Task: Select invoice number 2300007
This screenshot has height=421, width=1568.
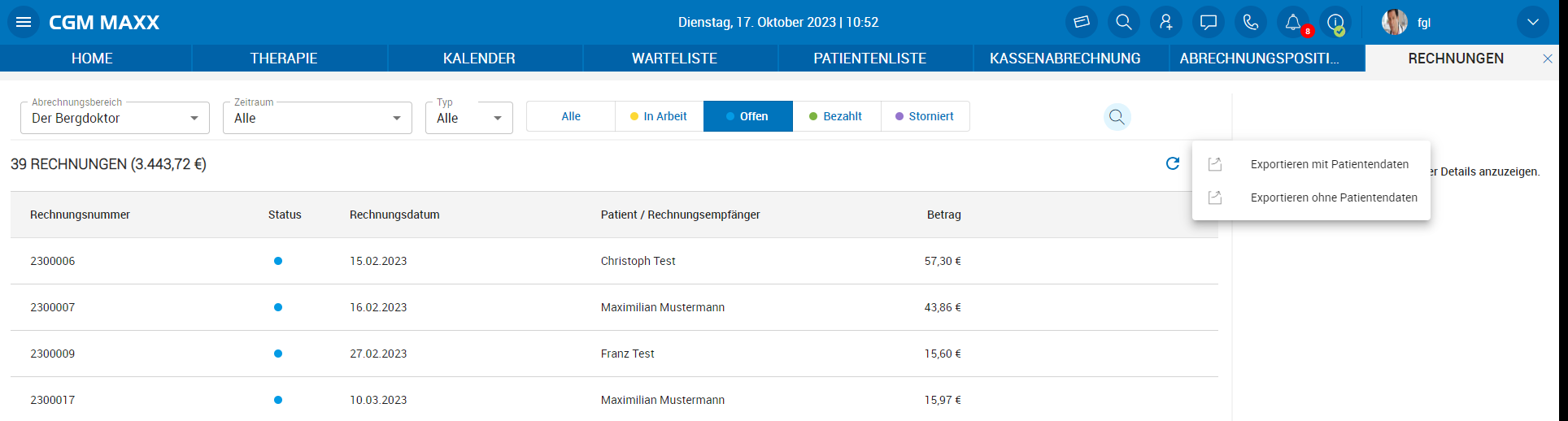Action: pos(53,307)
